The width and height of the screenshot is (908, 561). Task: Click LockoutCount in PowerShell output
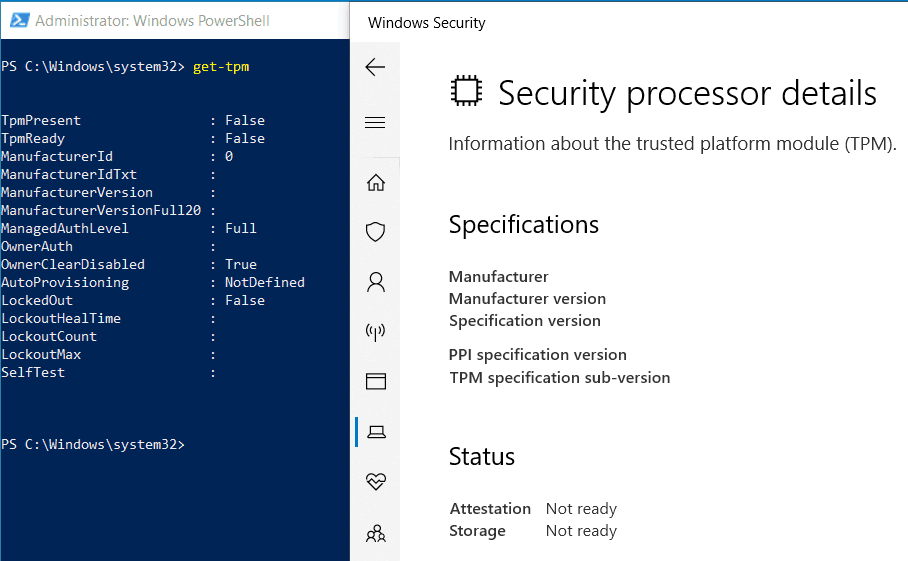point(49,336)
